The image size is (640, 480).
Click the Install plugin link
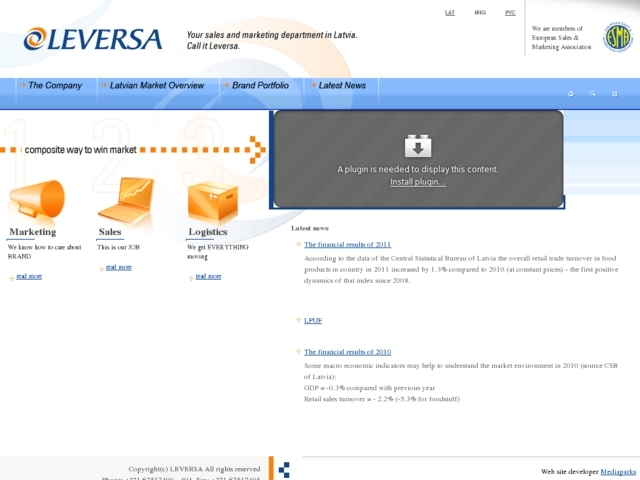[x=417, y=182]
